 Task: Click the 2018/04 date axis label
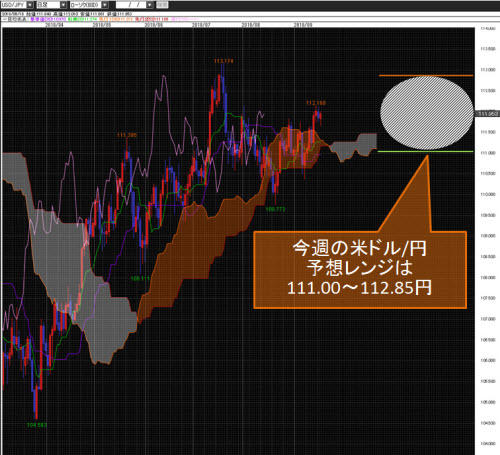click(x=54, y=25)
